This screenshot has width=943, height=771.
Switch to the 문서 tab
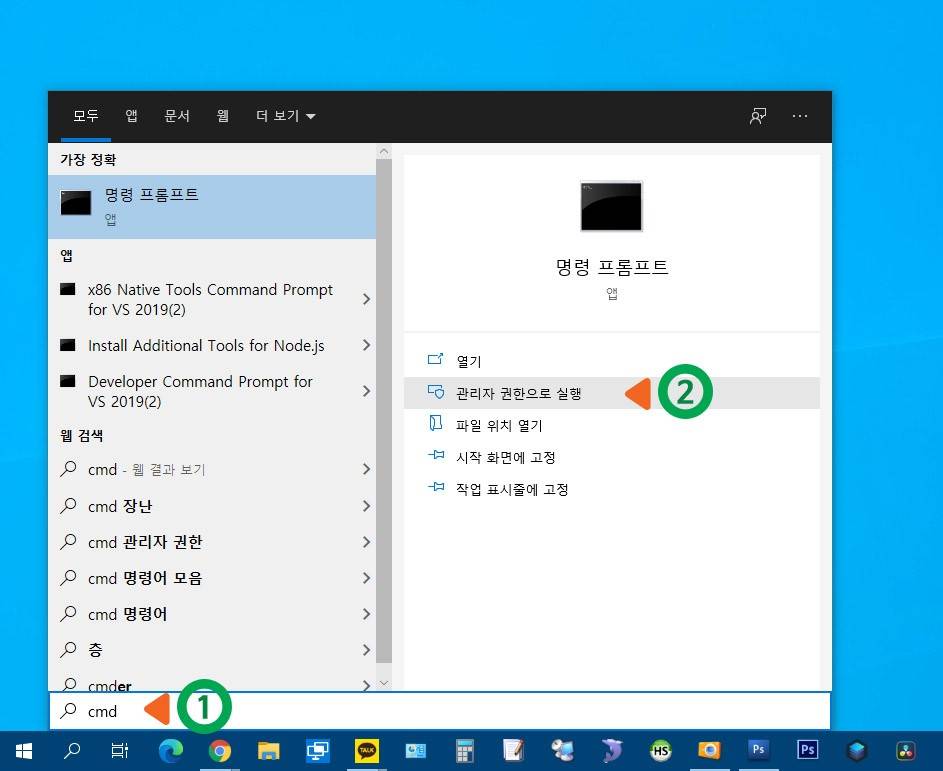(x=177, y=115)
